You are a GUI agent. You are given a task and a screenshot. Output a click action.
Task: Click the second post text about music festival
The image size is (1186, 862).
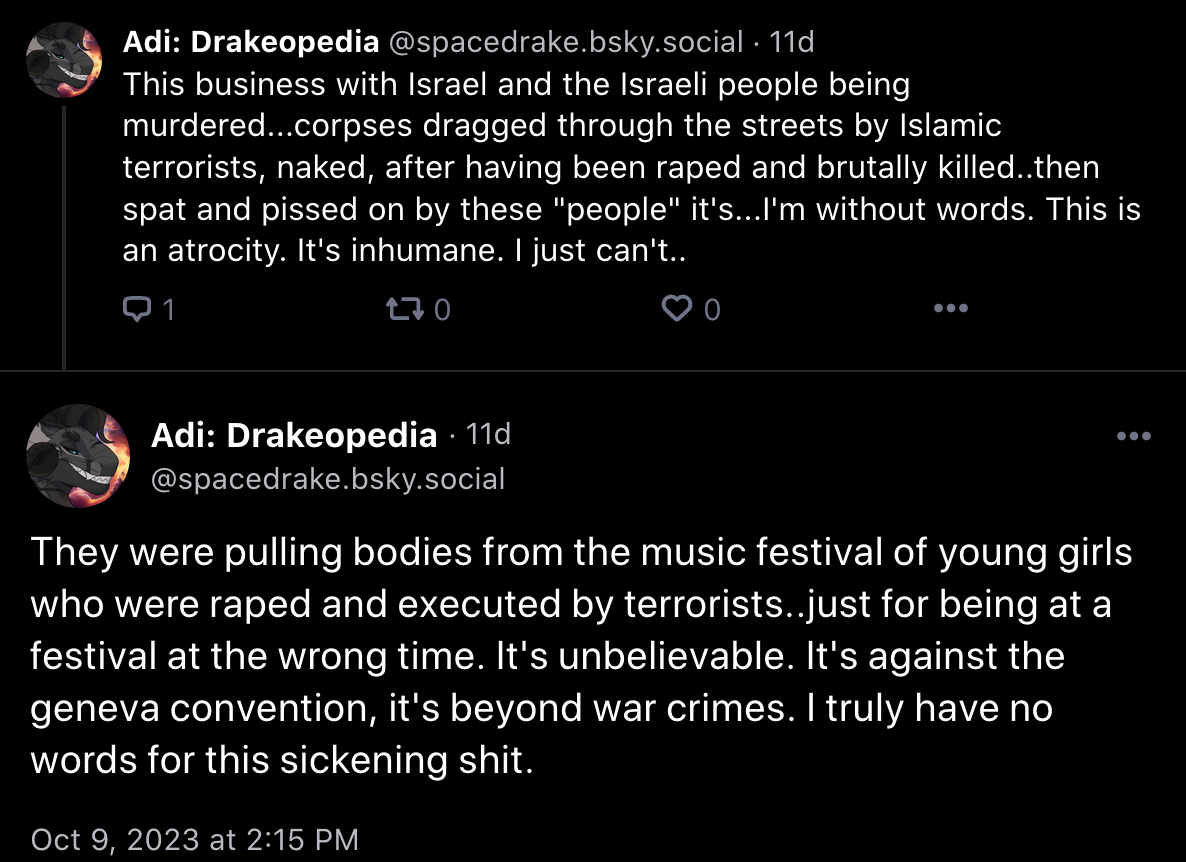tap(581, 656)
